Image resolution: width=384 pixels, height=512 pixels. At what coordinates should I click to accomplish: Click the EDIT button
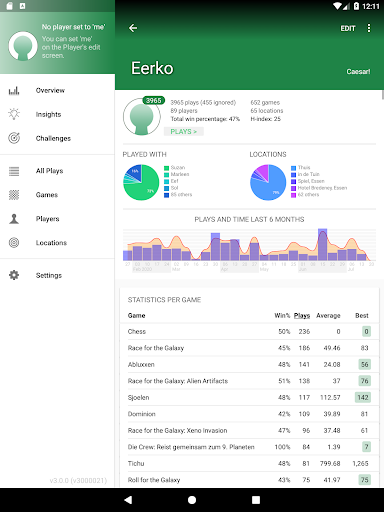coord(348,28)
